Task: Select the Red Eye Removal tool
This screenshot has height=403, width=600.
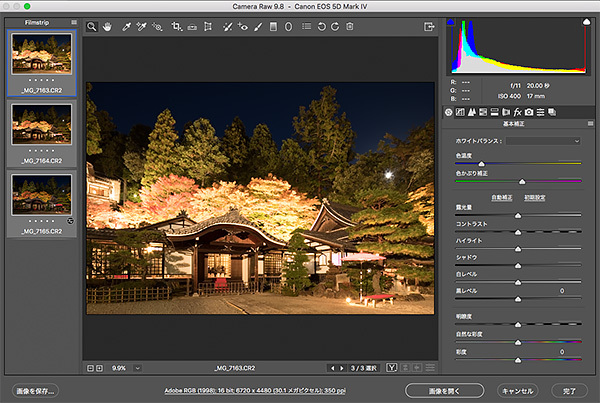Action: tap(243, 26)
